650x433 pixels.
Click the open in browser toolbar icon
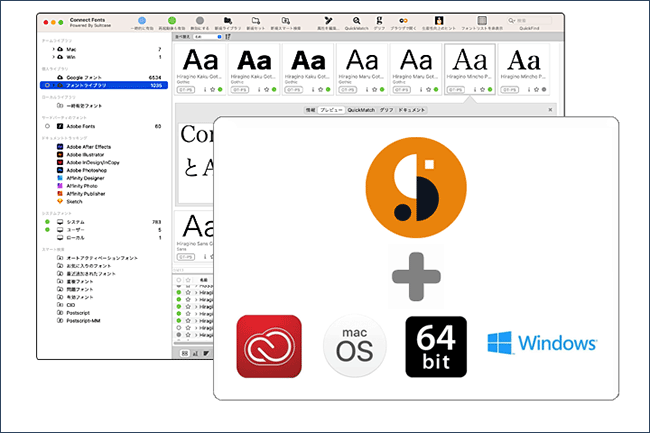(403, 20)
